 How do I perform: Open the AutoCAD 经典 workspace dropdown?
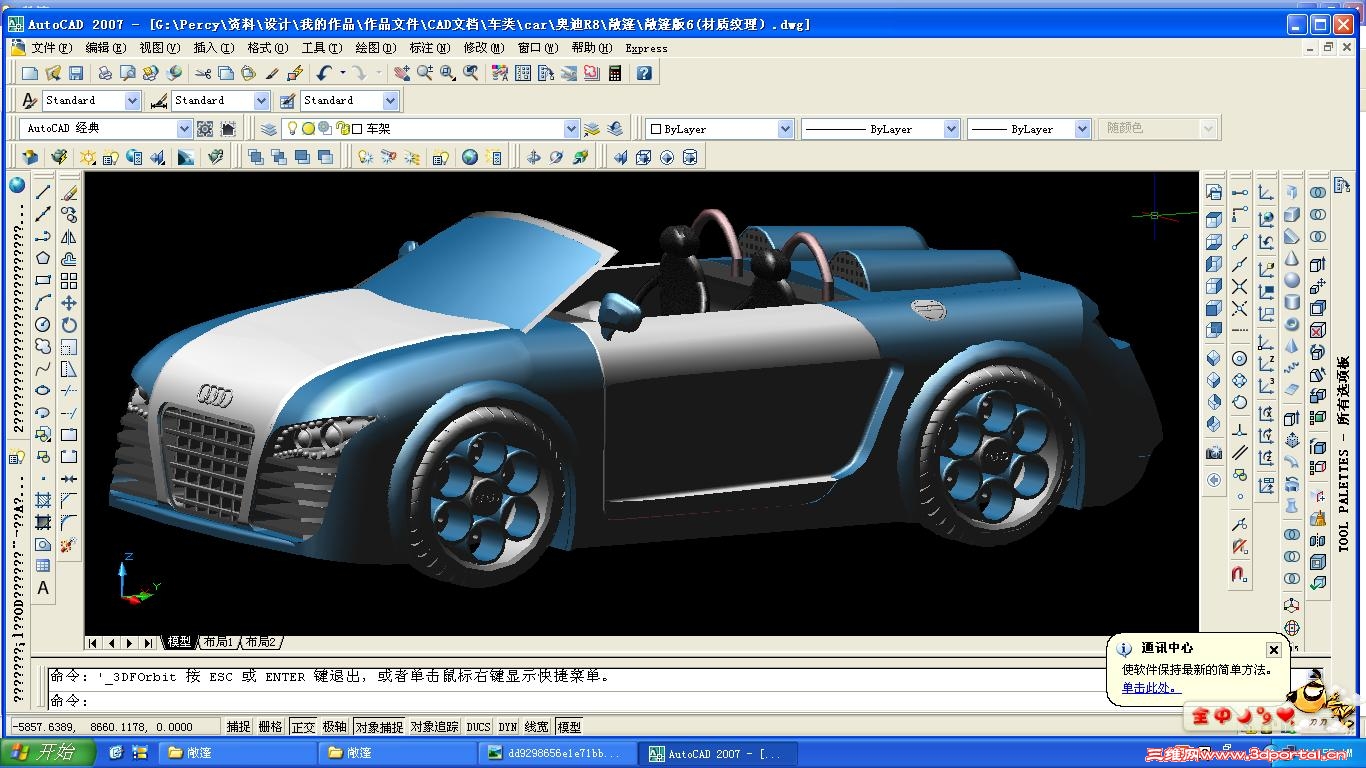[x=184, y=129]
